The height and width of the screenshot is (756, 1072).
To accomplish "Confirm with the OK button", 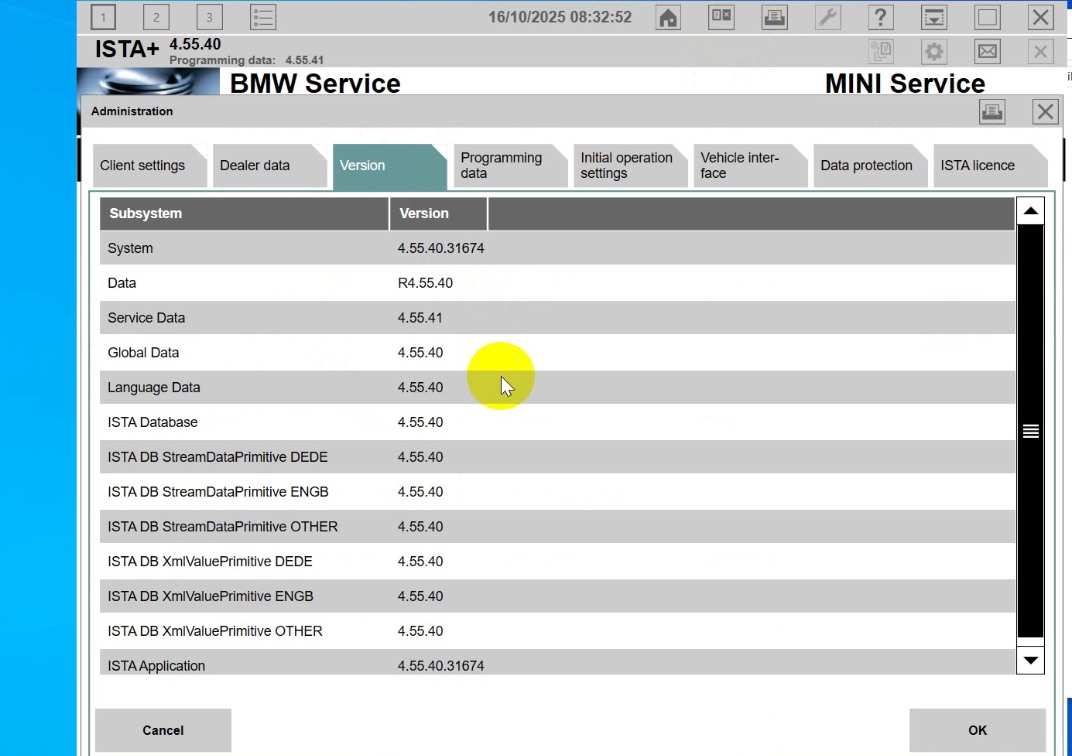I will (977, 730).
